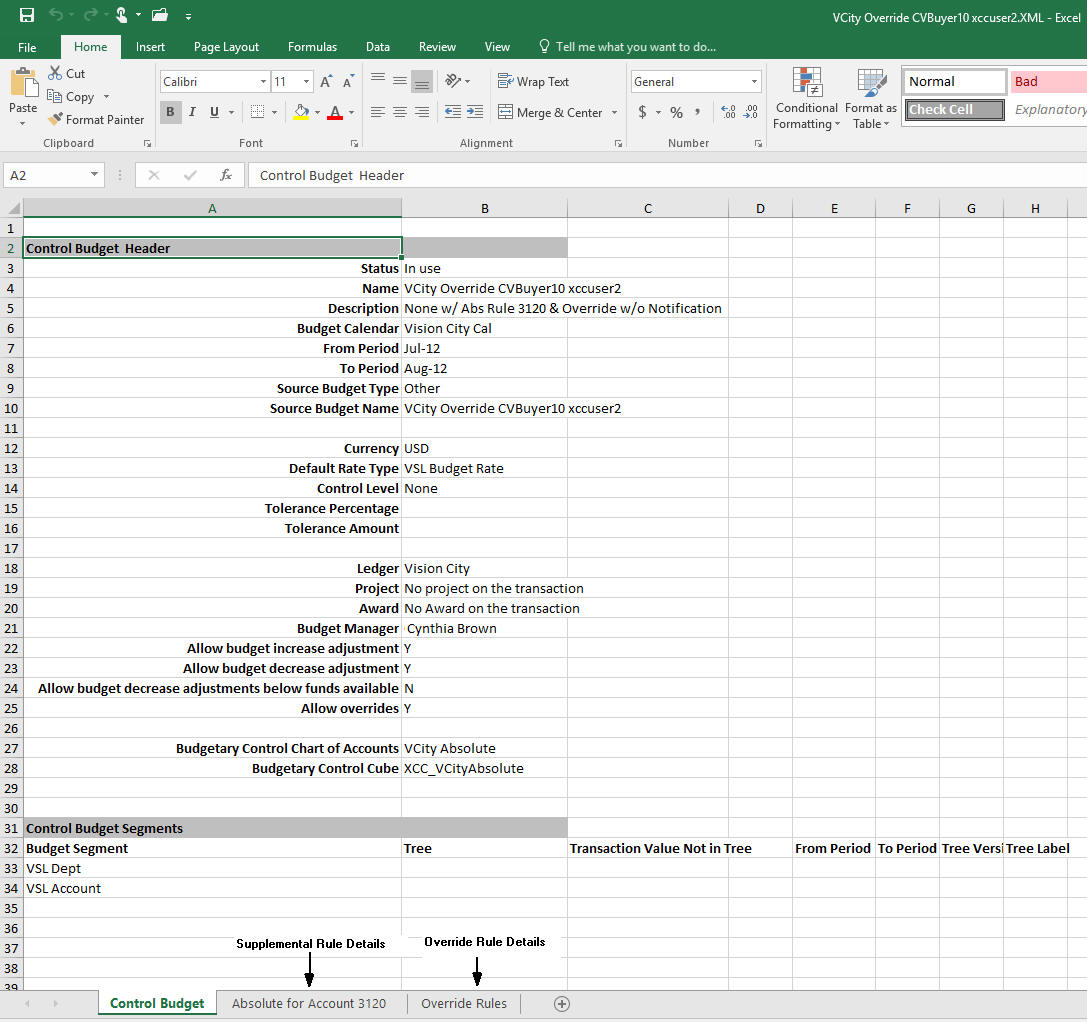1087x1022 pixels.
Task: Customize Quick Access Toolbar arrow
Action: pos(189,15)
